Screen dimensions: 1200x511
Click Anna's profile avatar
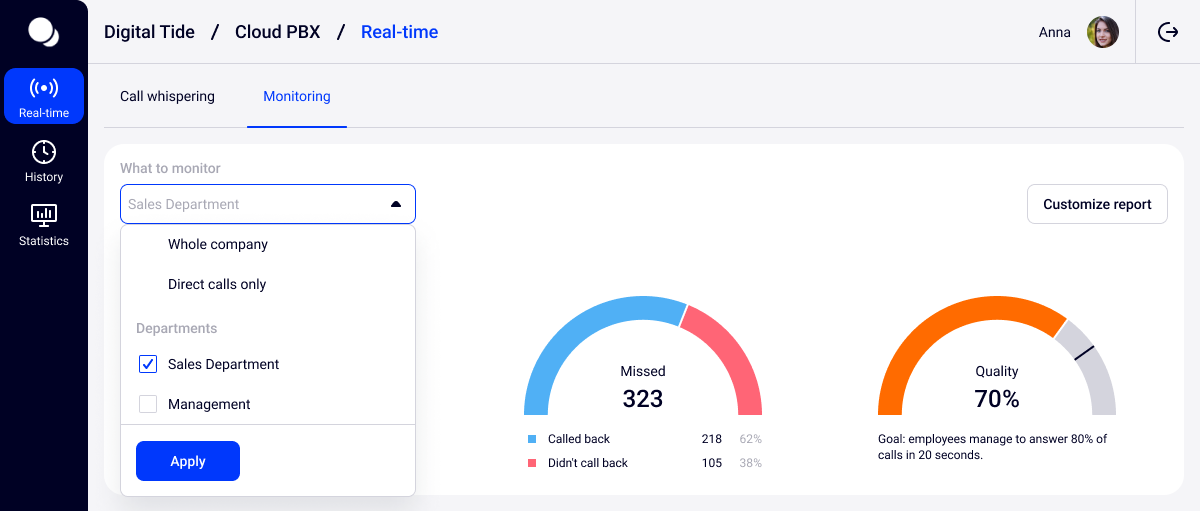pyautogui.click(x=1103, y=32)
